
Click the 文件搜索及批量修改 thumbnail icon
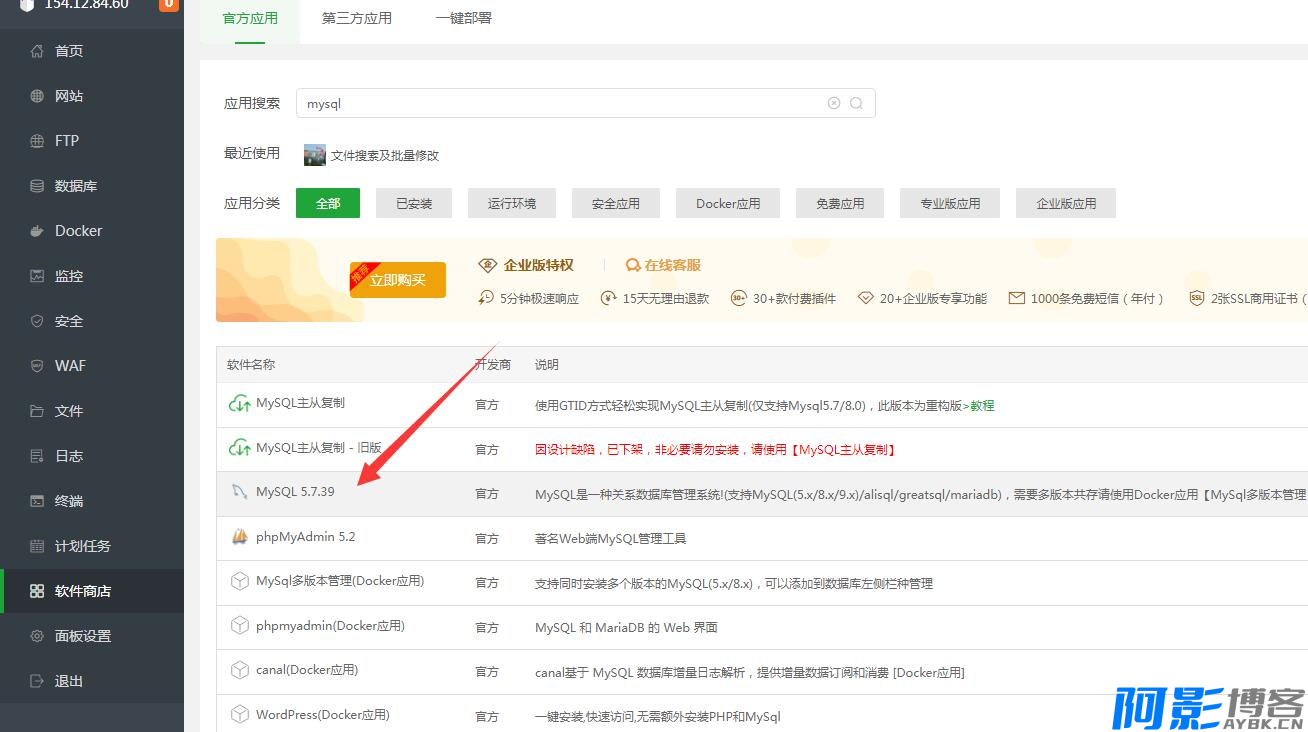(x=315, y=155)
